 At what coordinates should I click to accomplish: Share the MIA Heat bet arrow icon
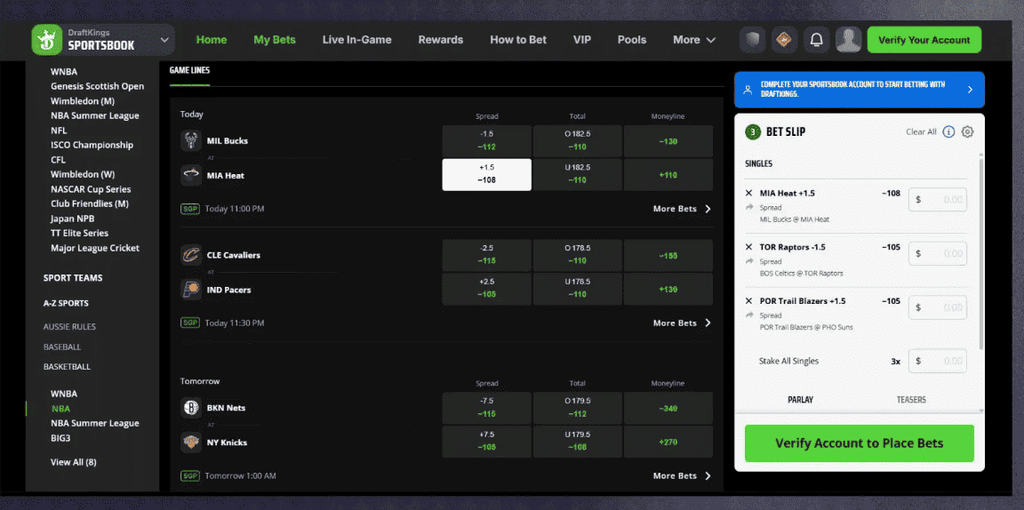point(749,208)
